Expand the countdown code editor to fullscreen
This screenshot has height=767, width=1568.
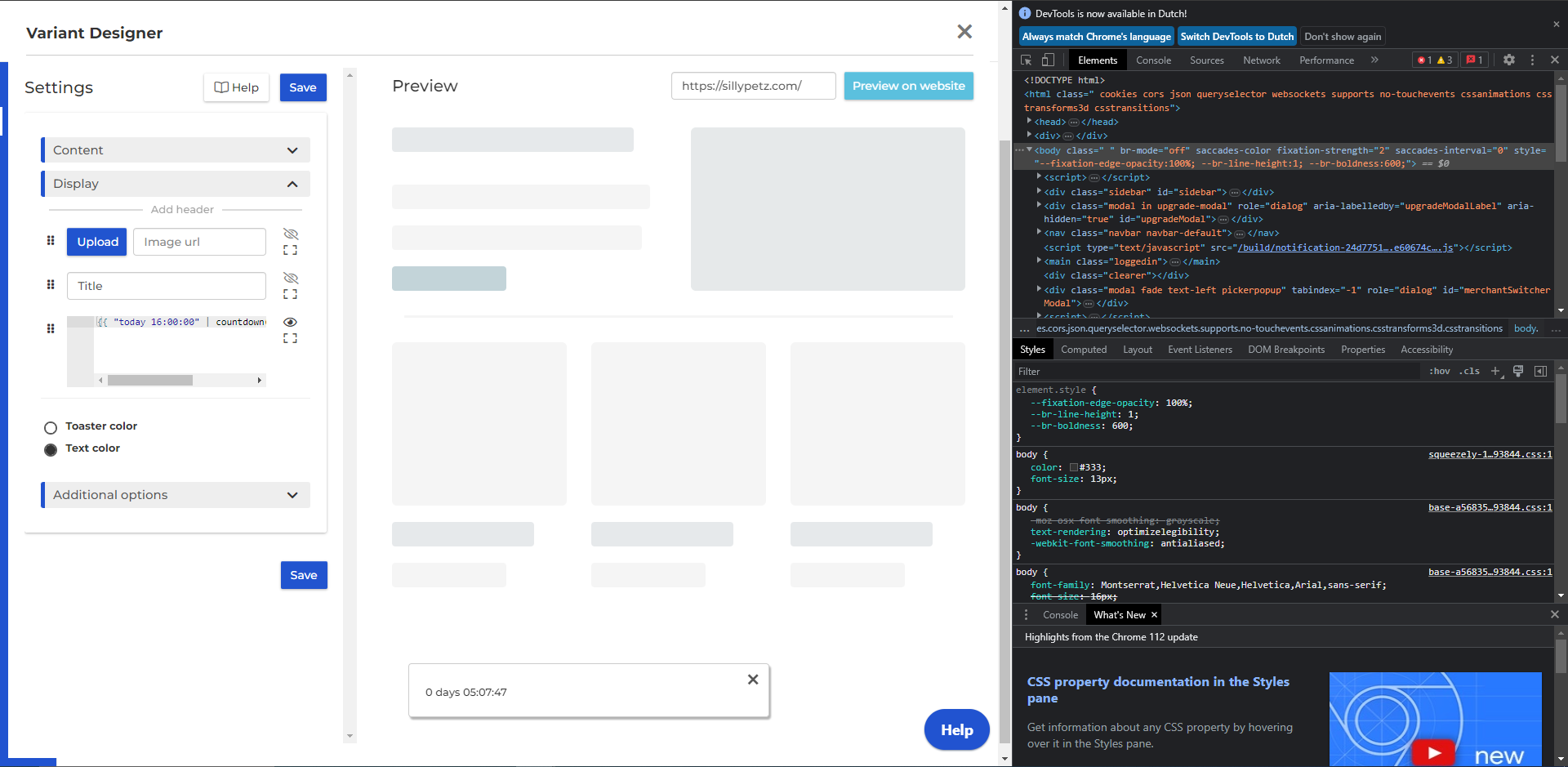tap(290, 339)
